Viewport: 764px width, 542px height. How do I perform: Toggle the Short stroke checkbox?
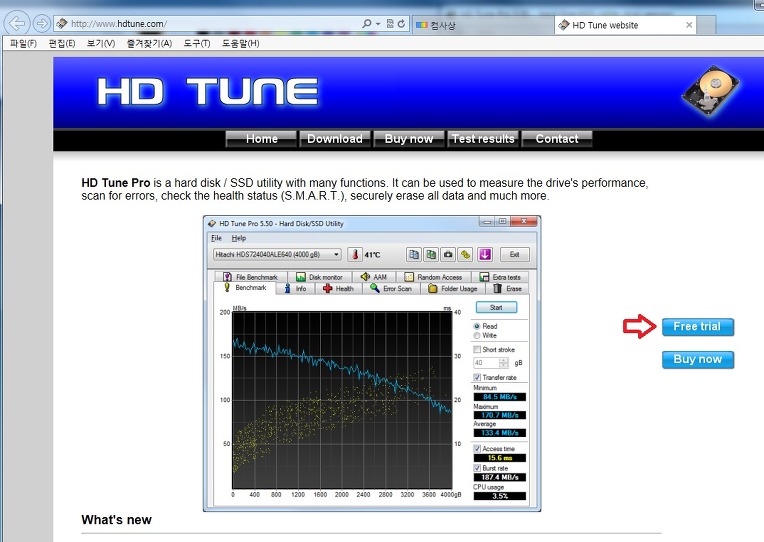click(477, 349)
